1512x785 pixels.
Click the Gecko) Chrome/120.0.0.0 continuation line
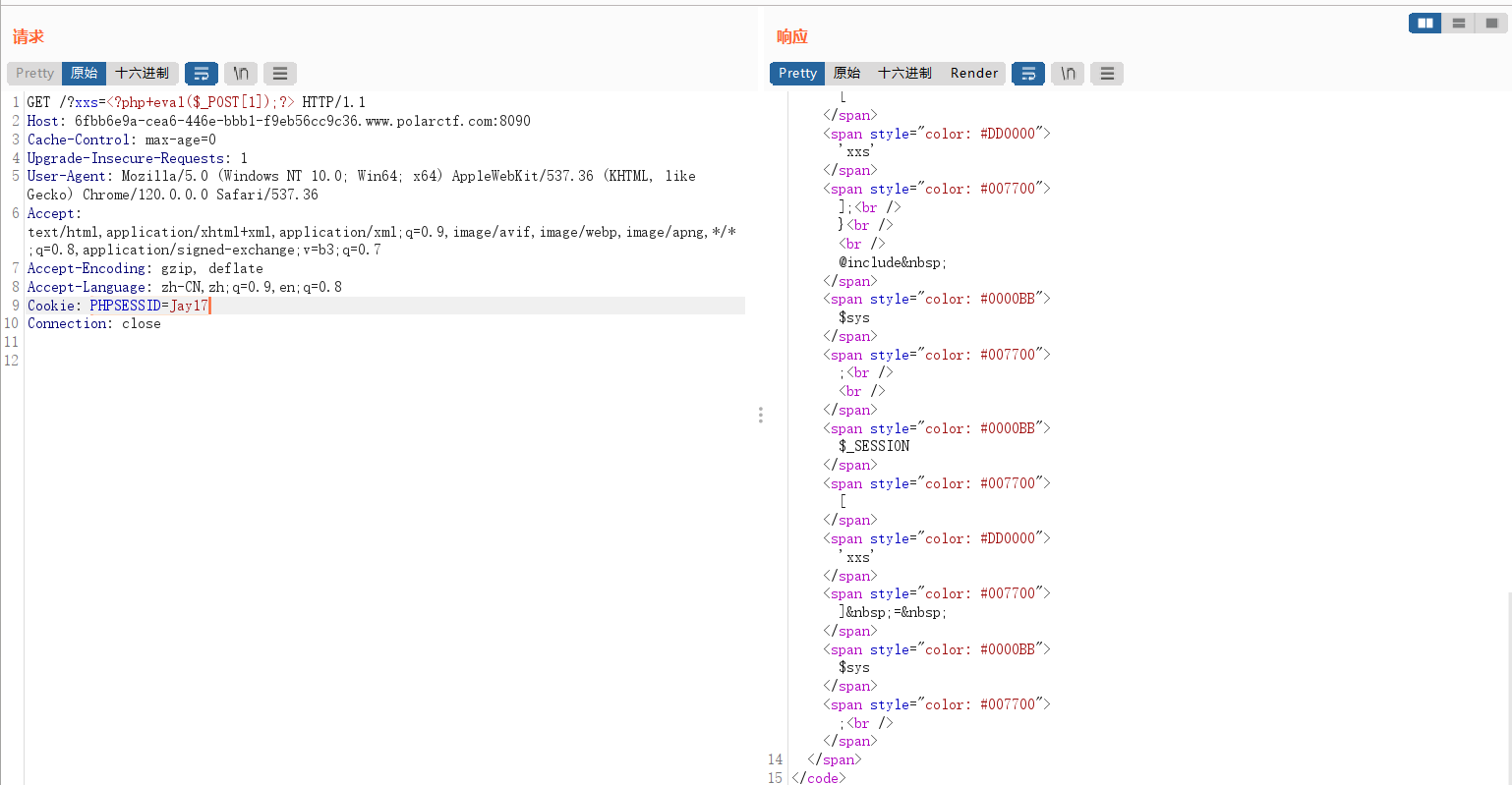tap(173, 195)
